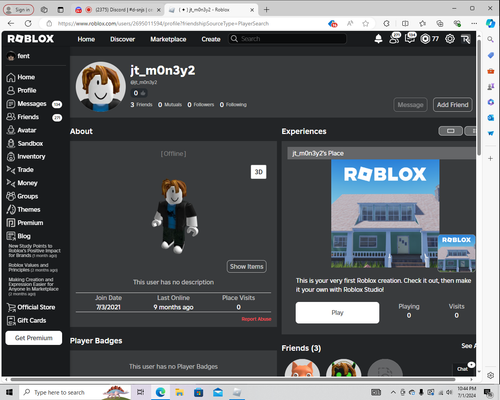Image resolution: width=500 pixels, height=400 pixels.
Task: Toggle the 3D avatar view
Action: click(258, 172)
